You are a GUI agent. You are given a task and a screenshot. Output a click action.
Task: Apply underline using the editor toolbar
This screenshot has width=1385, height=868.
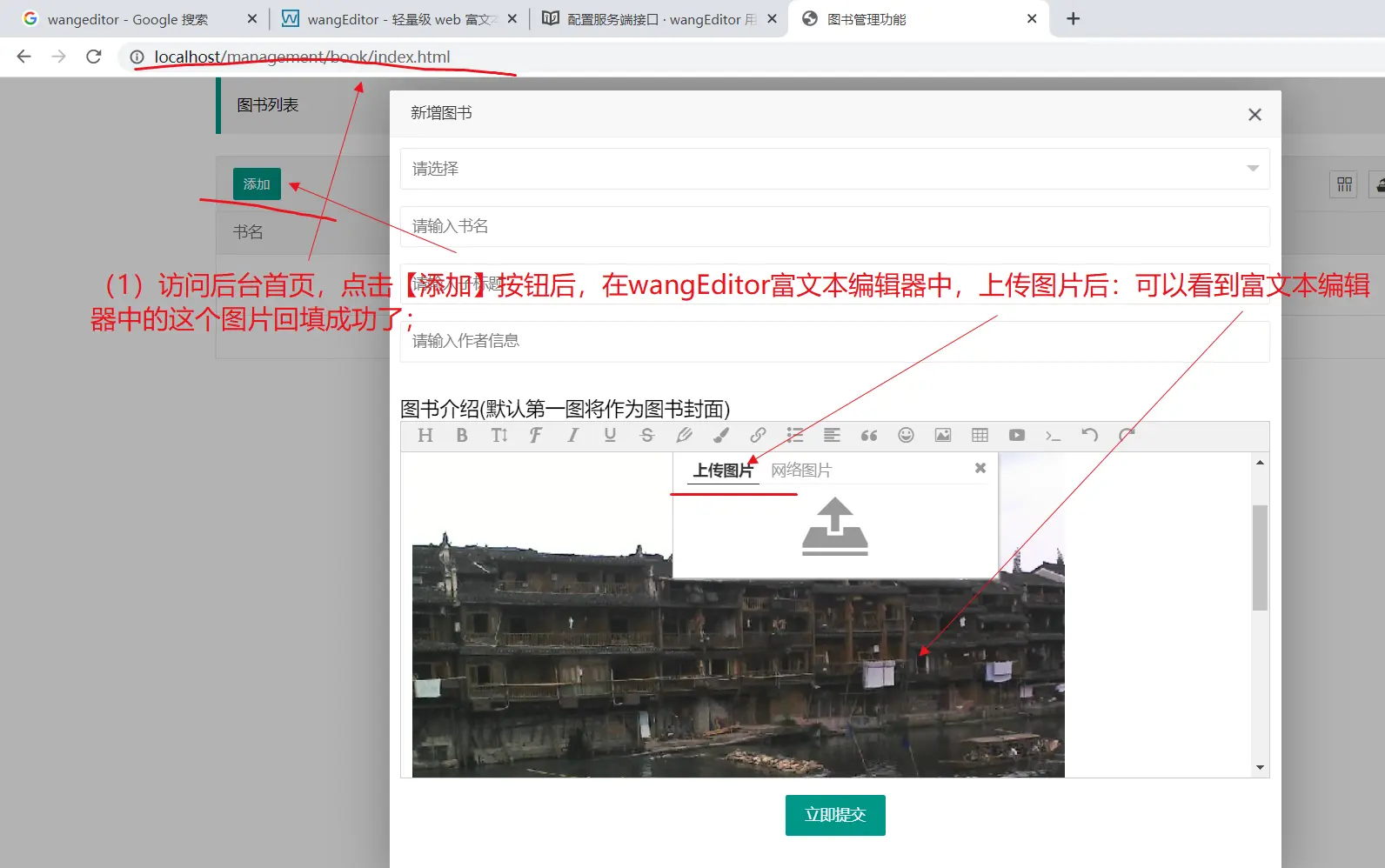coord(610,435)
